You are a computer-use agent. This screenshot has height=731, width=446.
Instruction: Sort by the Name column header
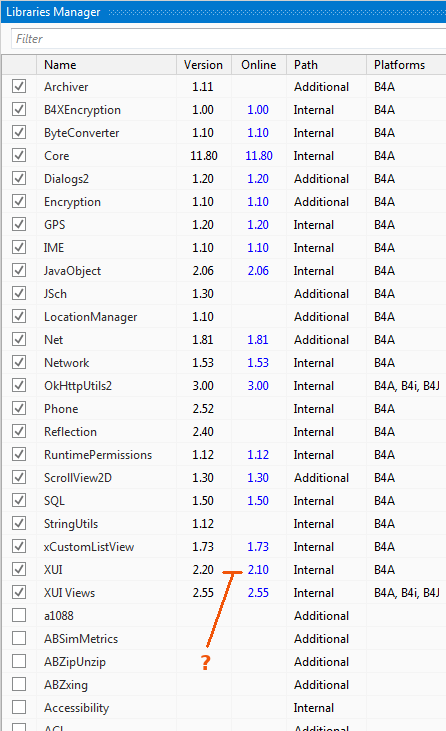(106, 65)
